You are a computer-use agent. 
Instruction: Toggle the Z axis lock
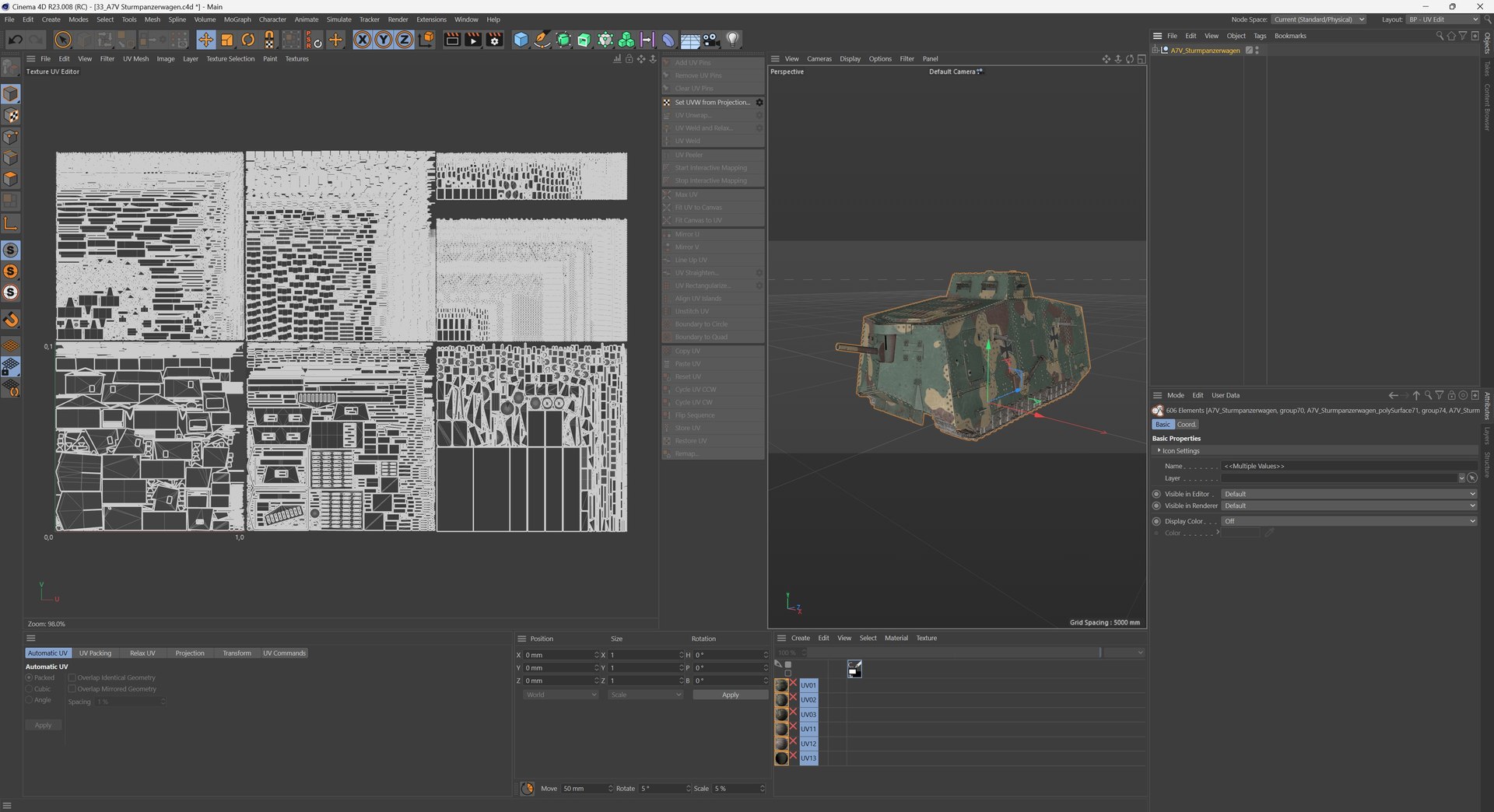tap(405, 40)
